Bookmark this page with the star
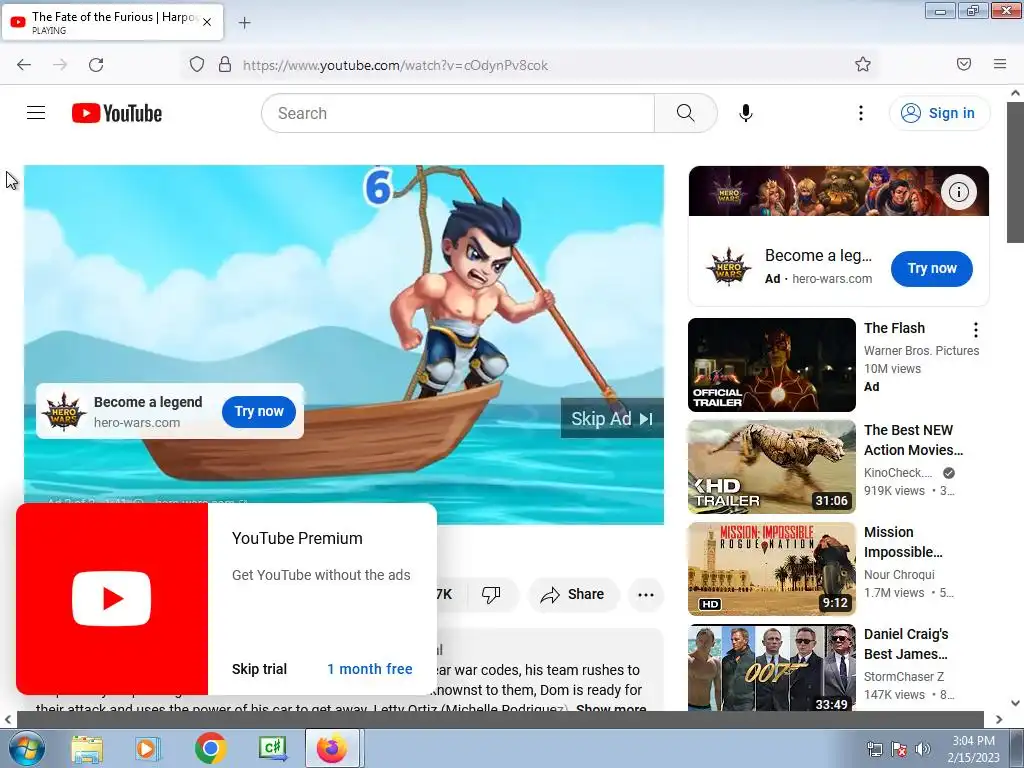Image resolution: width=1024 pixels, height=768 pixels. click(x=863, y=64)
